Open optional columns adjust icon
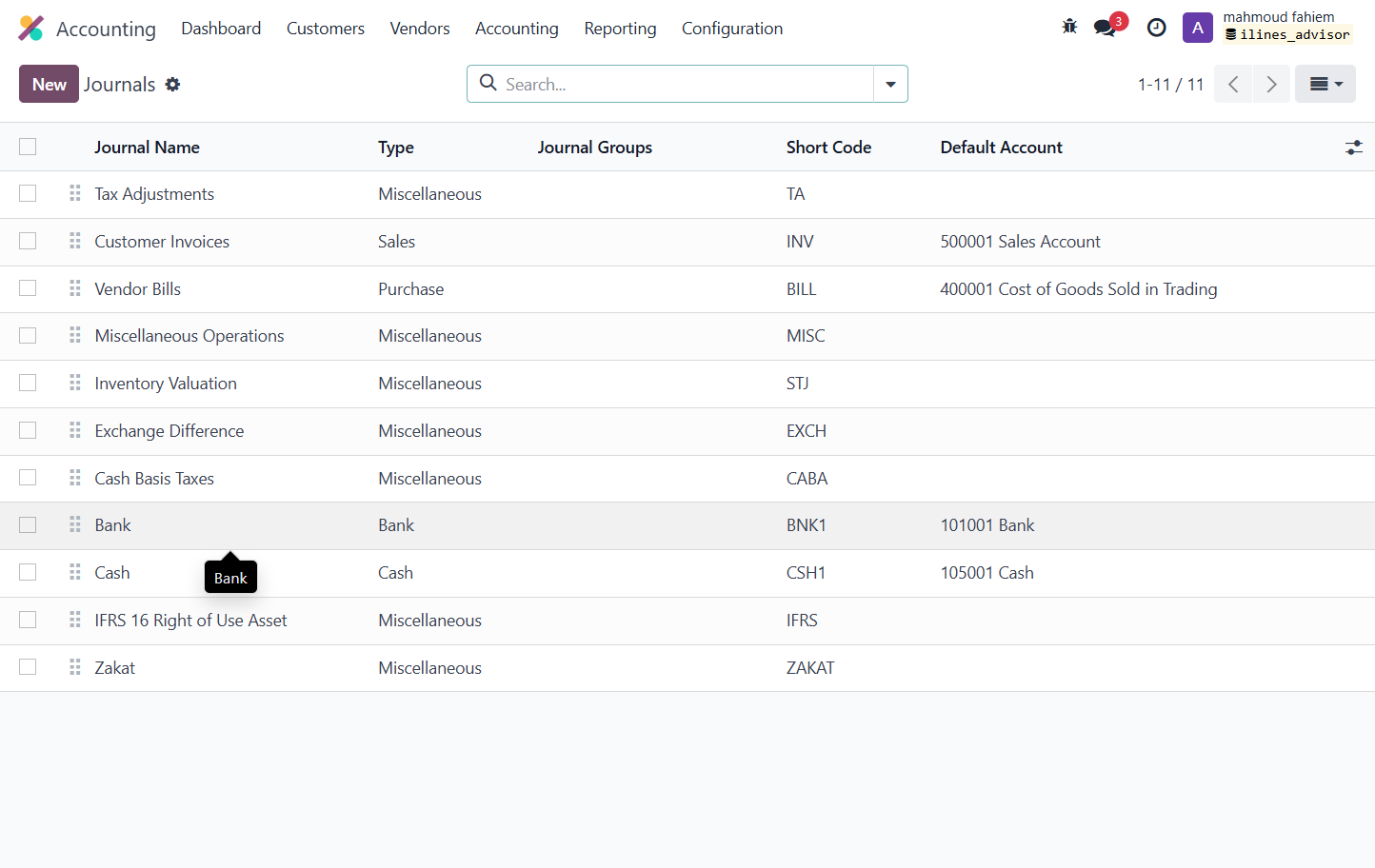Screen dimensions: 1375x868 (1353, 148)
